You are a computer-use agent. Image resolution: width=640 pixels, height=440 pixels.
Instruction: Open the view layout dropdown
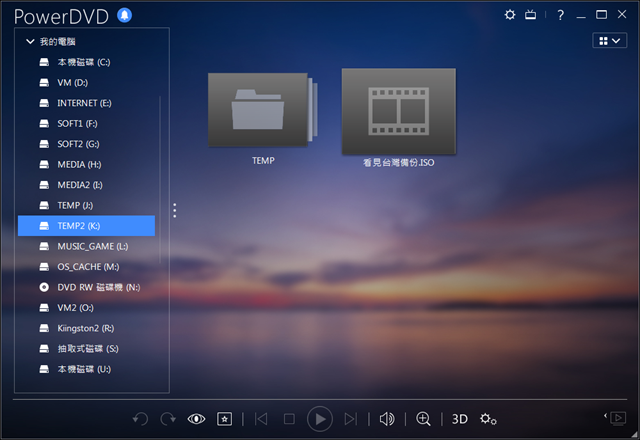tap(609, 40)
